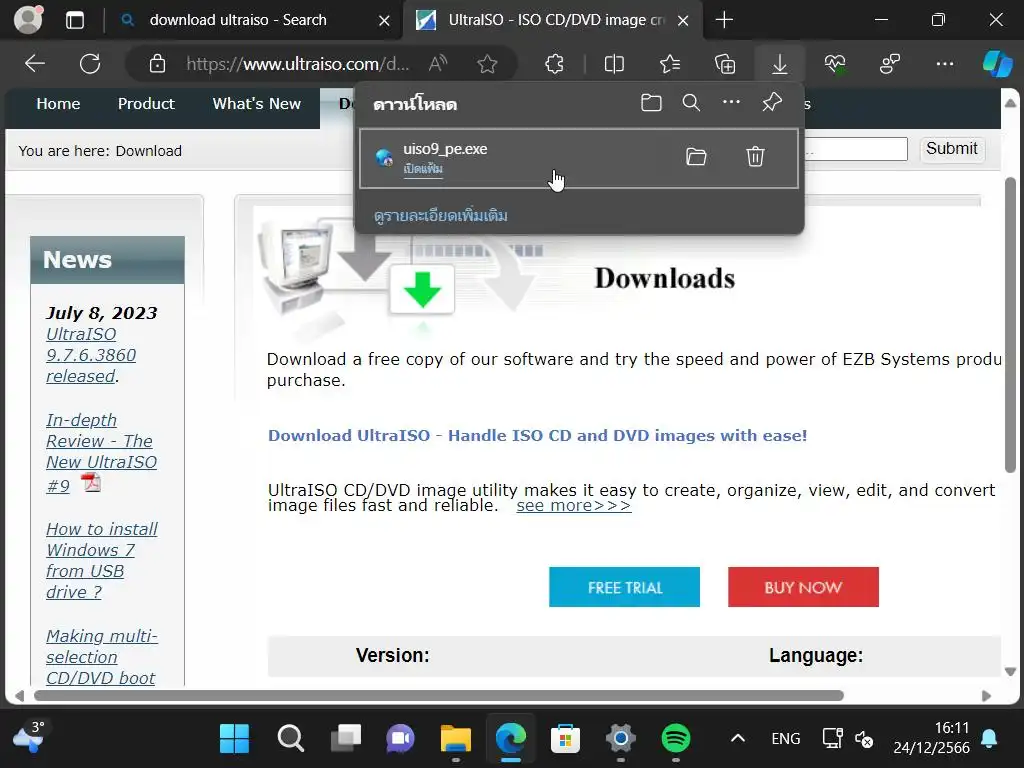
Task: Open the Edge share/profile sync icon
Action: pyautogui.click(x=889, y=63)
